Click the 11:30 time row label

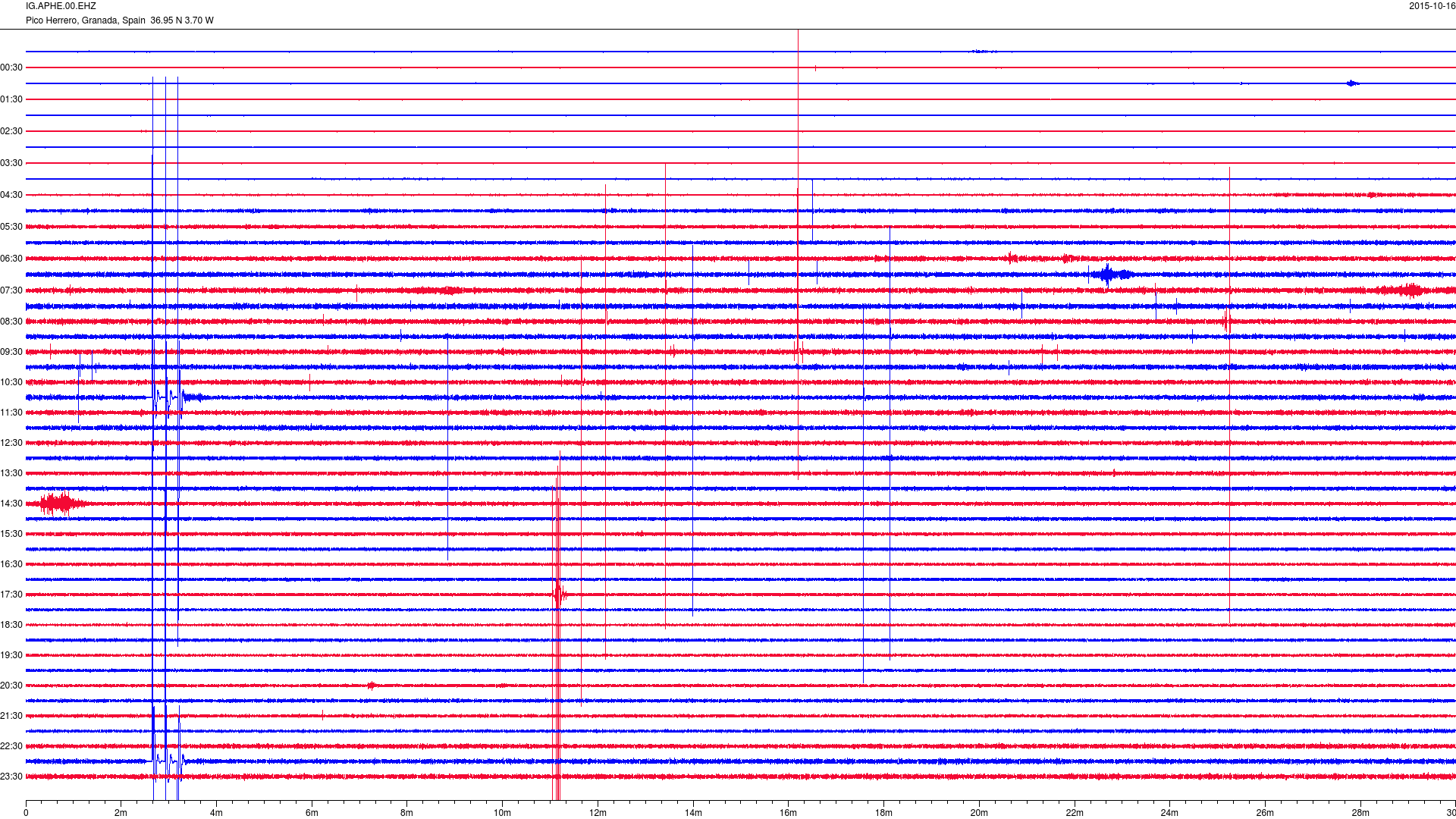11,413
